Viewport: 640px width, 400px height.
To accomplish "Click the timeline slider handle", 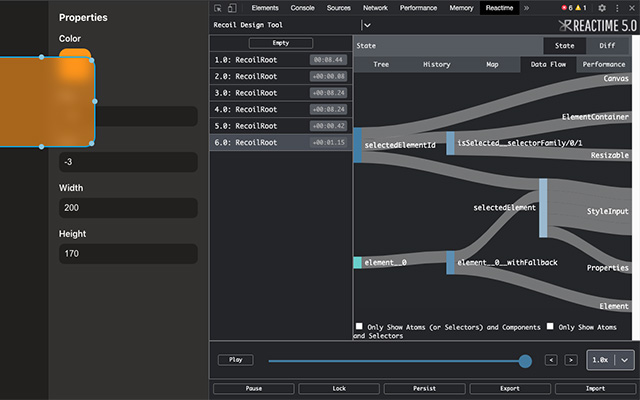I will click(525, 361).
